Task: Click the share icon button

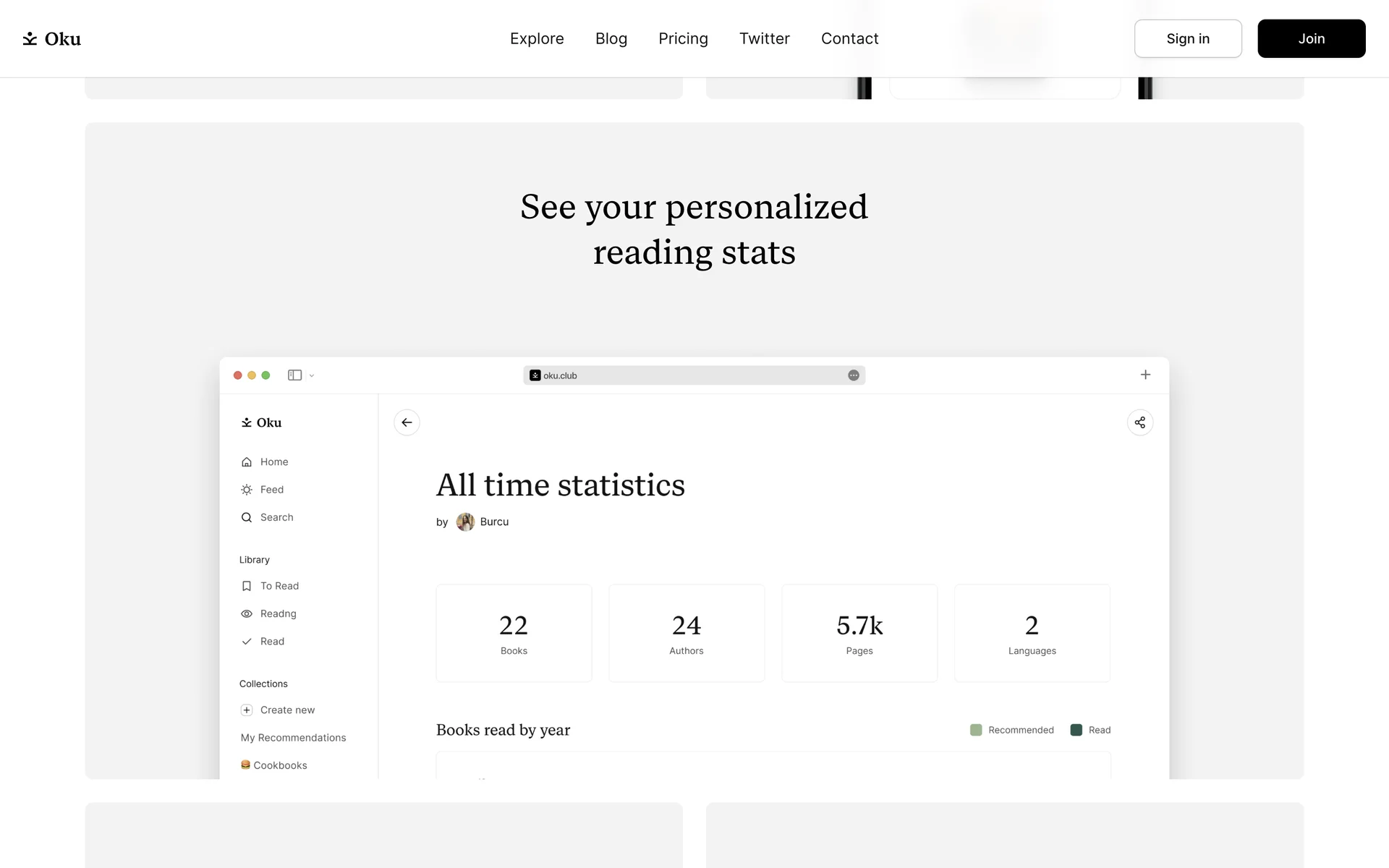Action: point(1139,422)
